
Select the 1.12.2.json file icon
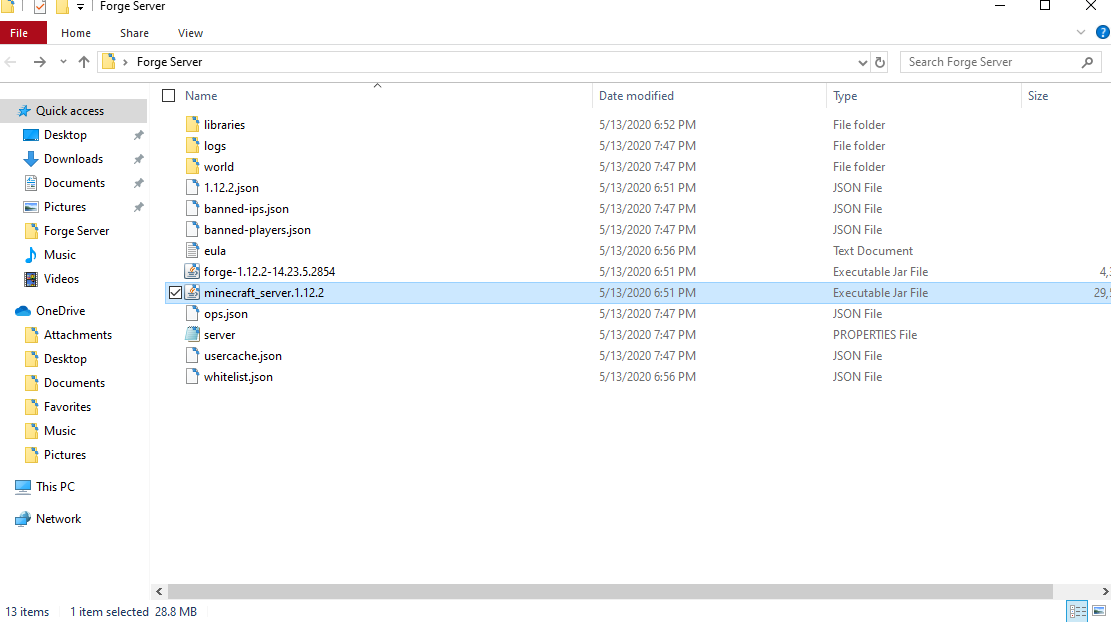[192, 188]
